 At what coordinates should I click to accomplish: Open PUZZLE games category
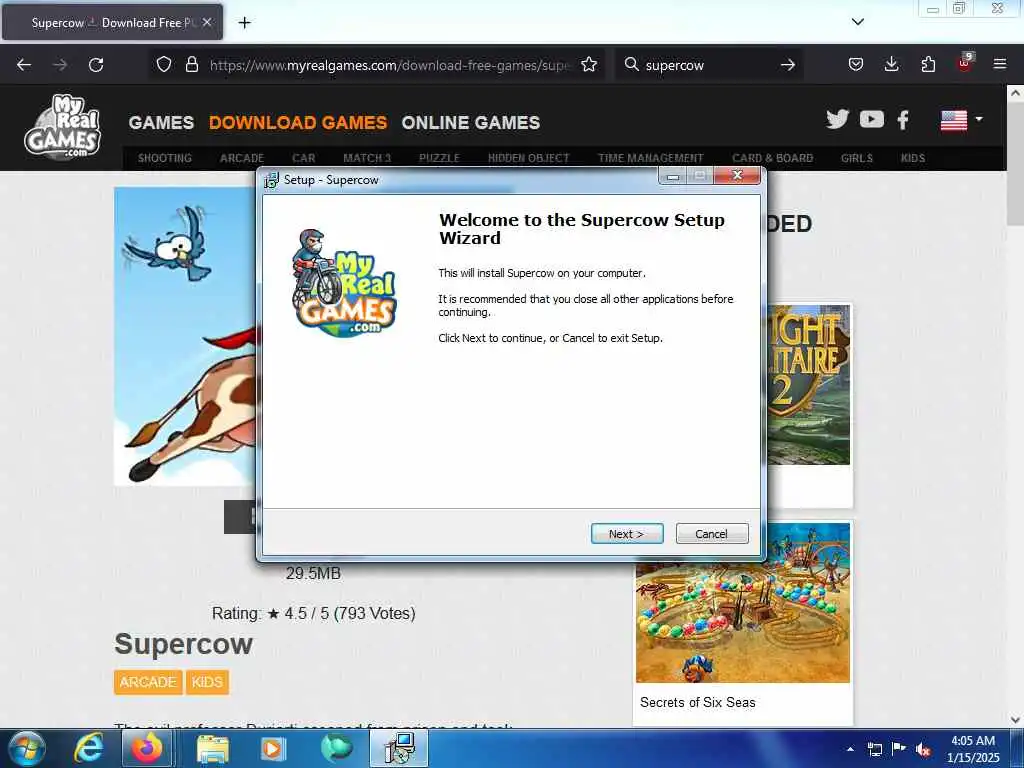click(440, 158)
